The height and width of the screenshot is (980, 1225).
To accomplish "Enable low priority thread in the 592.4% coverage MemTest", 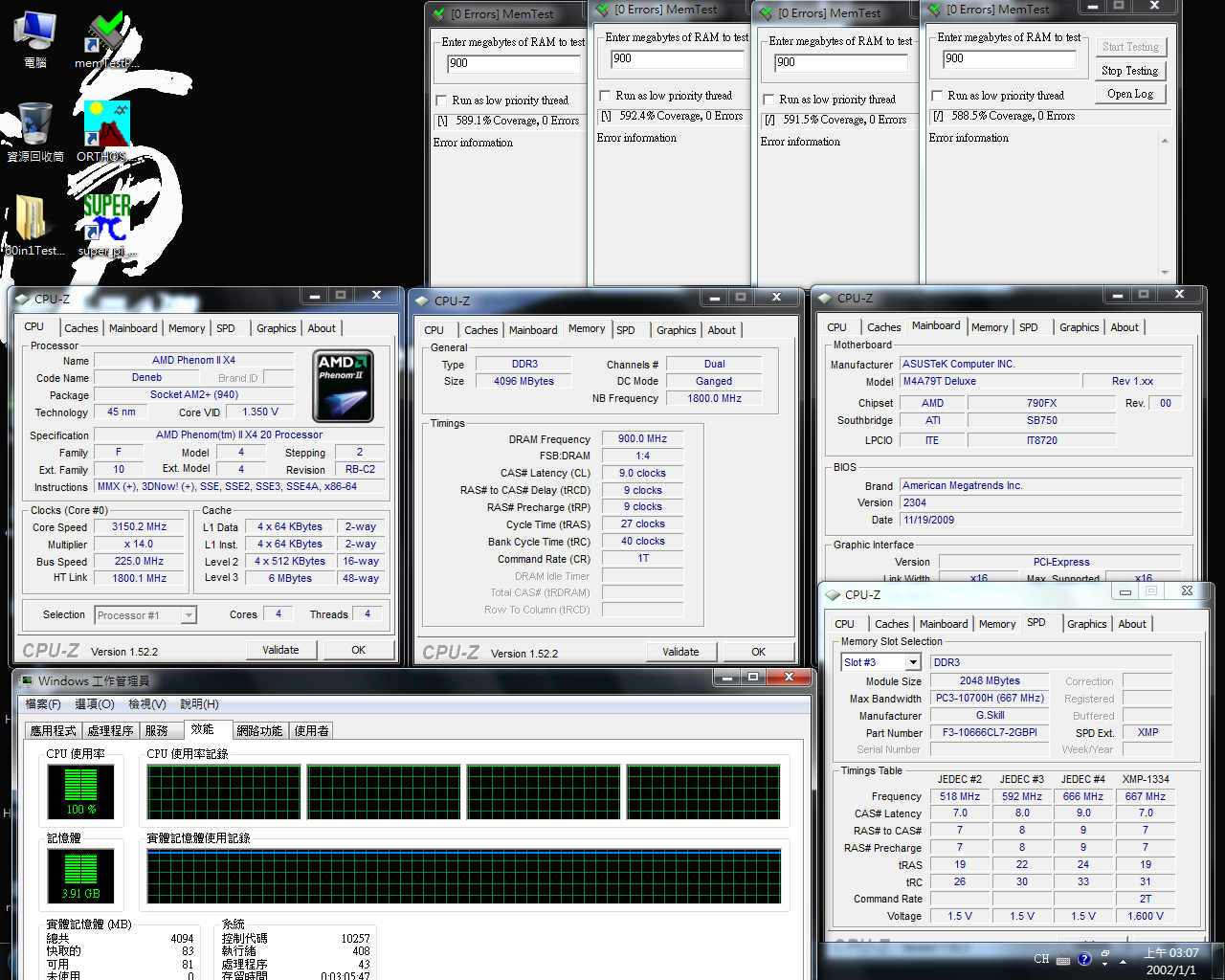I will pos(605,96).
